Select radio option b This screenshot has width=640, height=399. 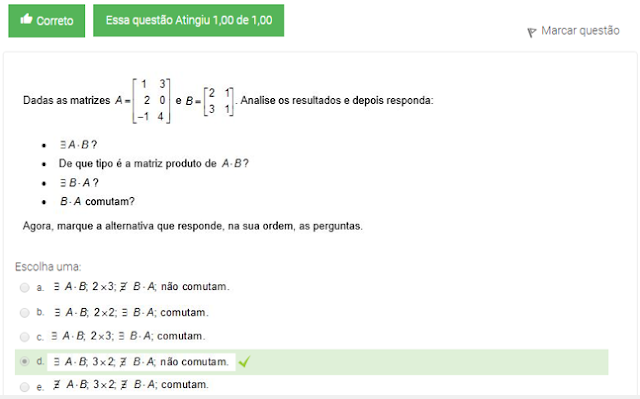tap(24, 313)
